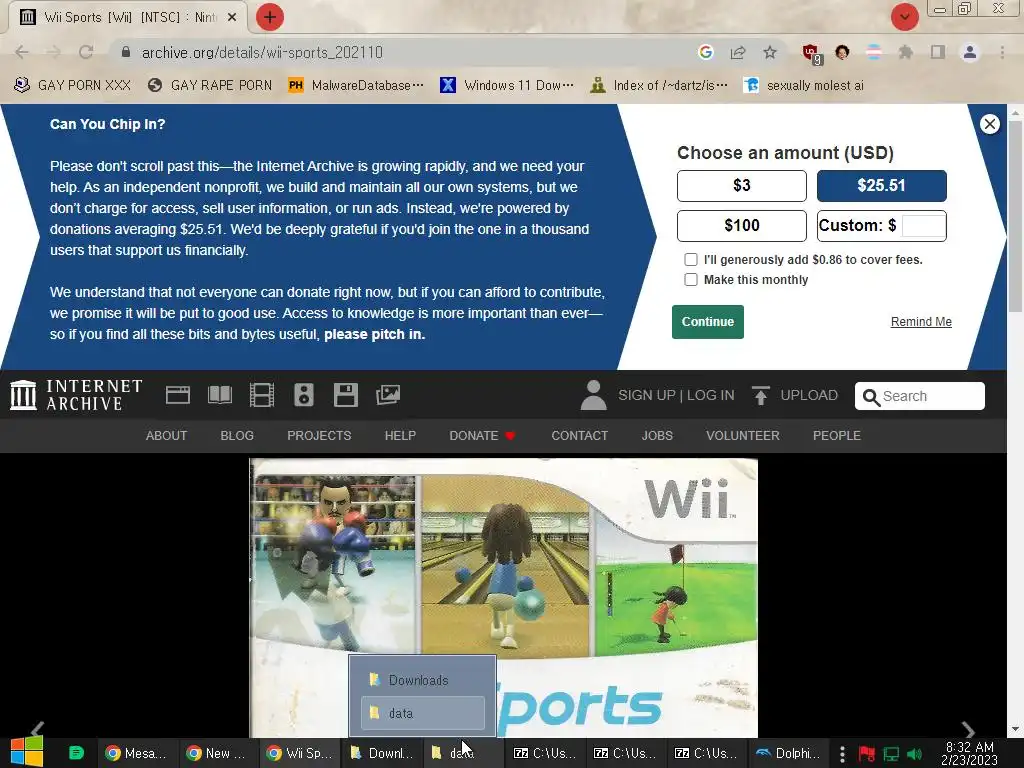
Task: Open the PEOPLE menu item
Action: point(837,436)
